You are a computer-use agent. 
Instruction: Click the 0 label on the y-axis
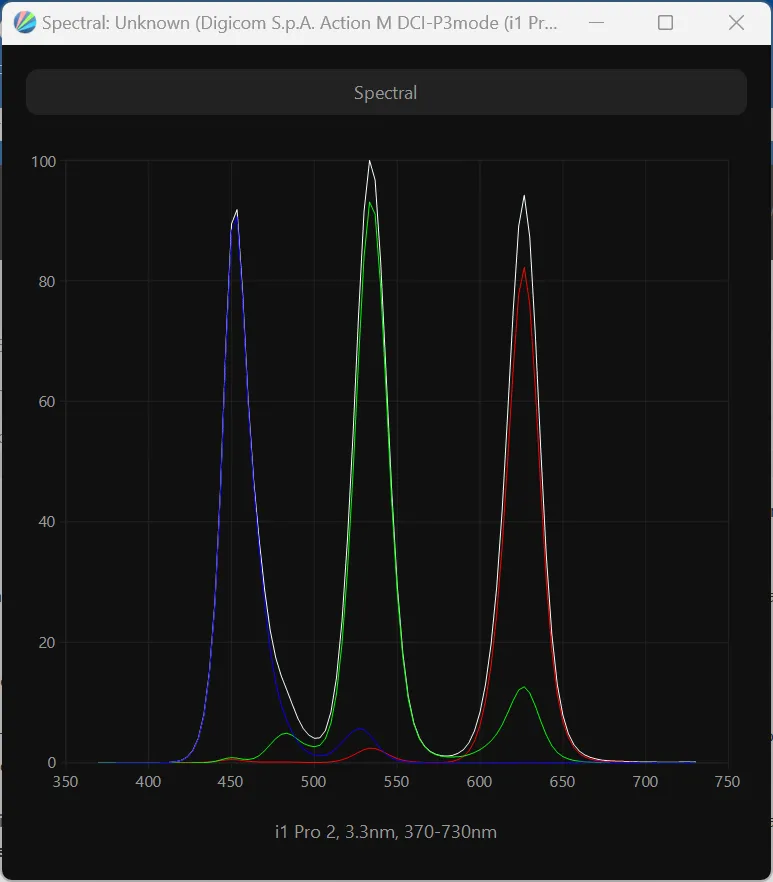51,763
